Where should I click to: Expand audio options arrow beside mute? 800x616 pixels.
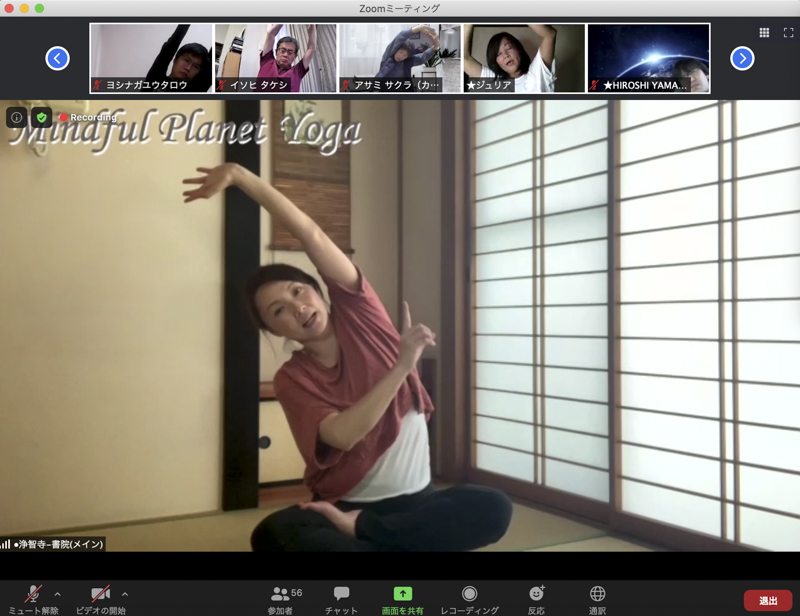[x=57, y=594]
